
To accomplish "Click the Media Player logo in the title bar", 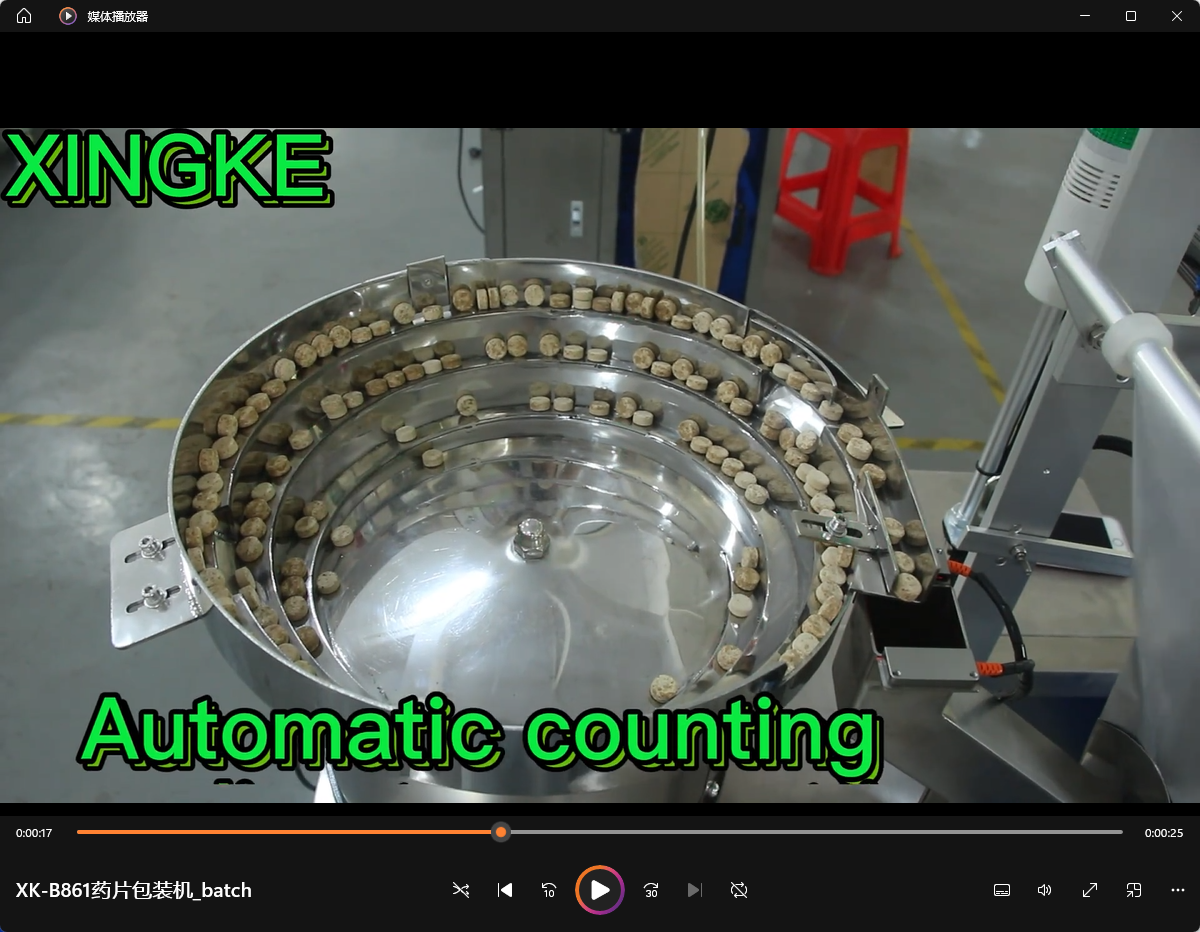I will pyautogui.click(x=66, y=16).
